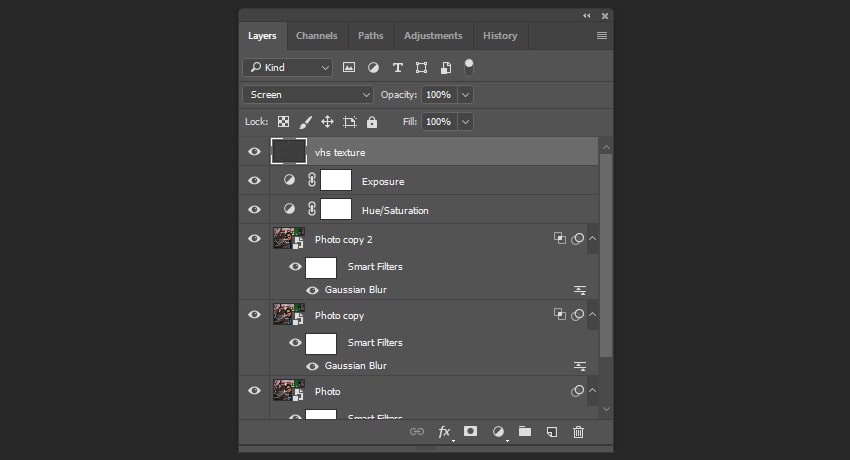Click the link layers icon
The width and height of the screenshot is (850, 460).
pyautogui.click(x=417, y=432)
